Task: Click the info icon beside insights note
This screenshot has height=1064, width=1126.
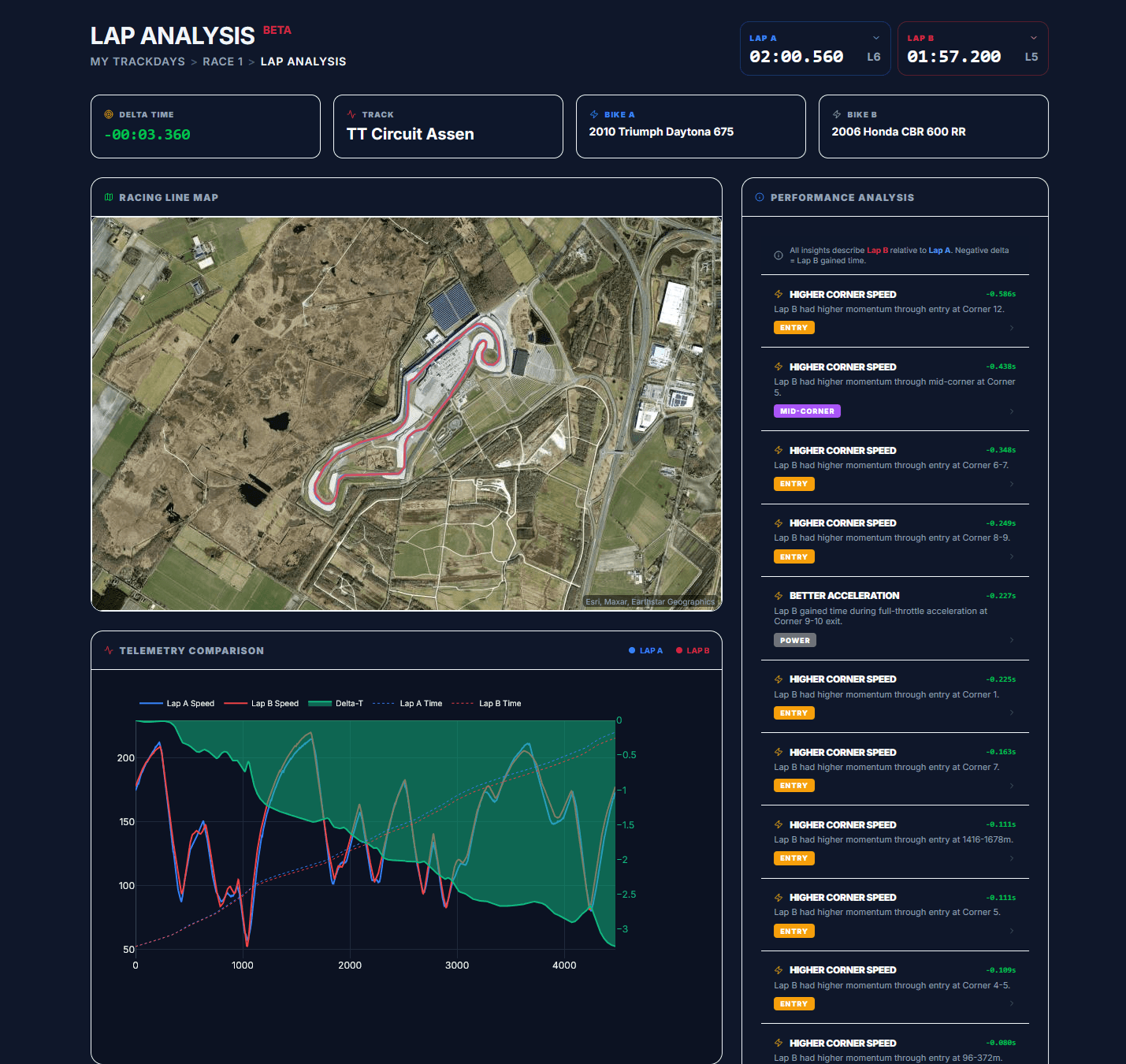Action: (779, 255)
